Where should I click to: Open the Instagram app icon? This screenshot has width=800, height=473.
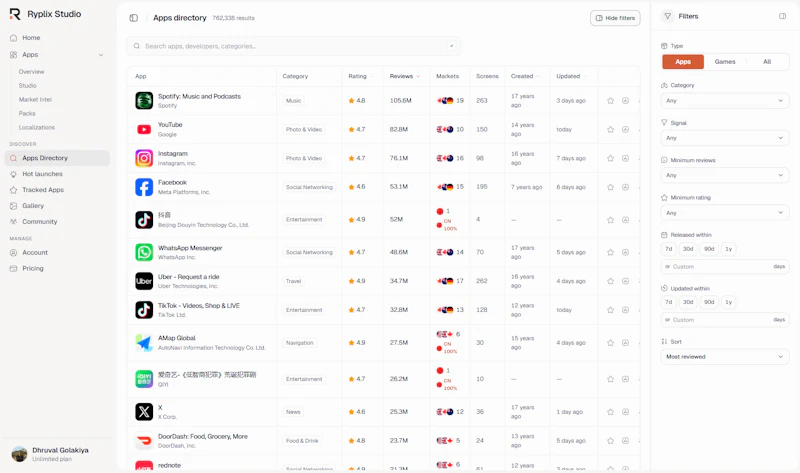pyautogui.click(x=144, y=158)
